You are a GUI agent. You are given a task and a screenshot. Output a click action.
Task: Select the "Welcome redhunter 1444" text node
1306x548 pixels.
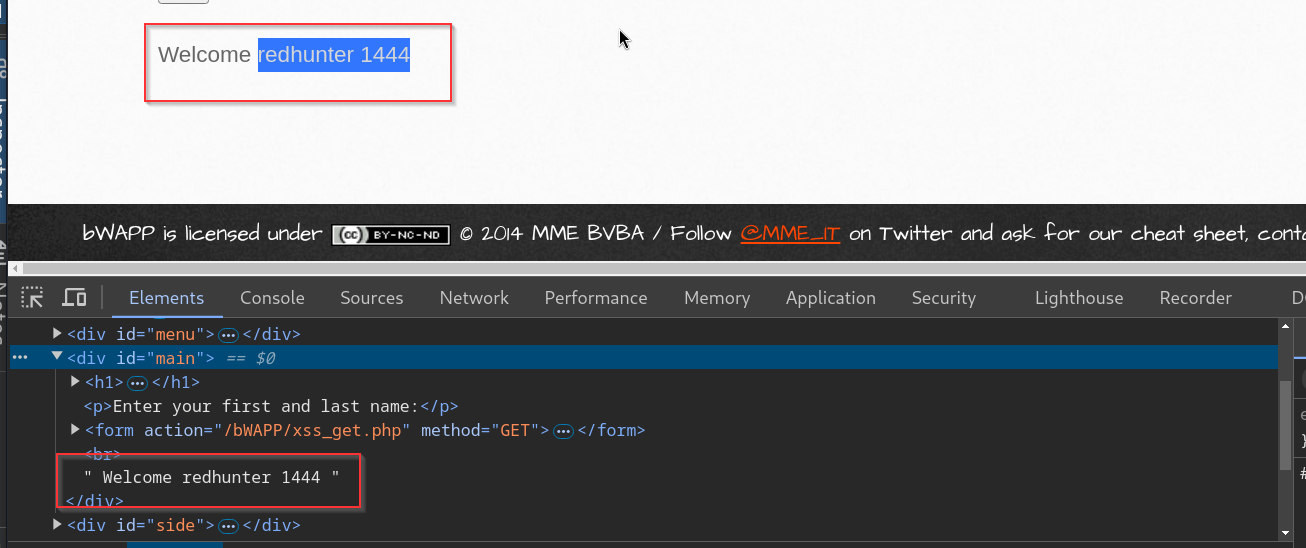(211, 478)
